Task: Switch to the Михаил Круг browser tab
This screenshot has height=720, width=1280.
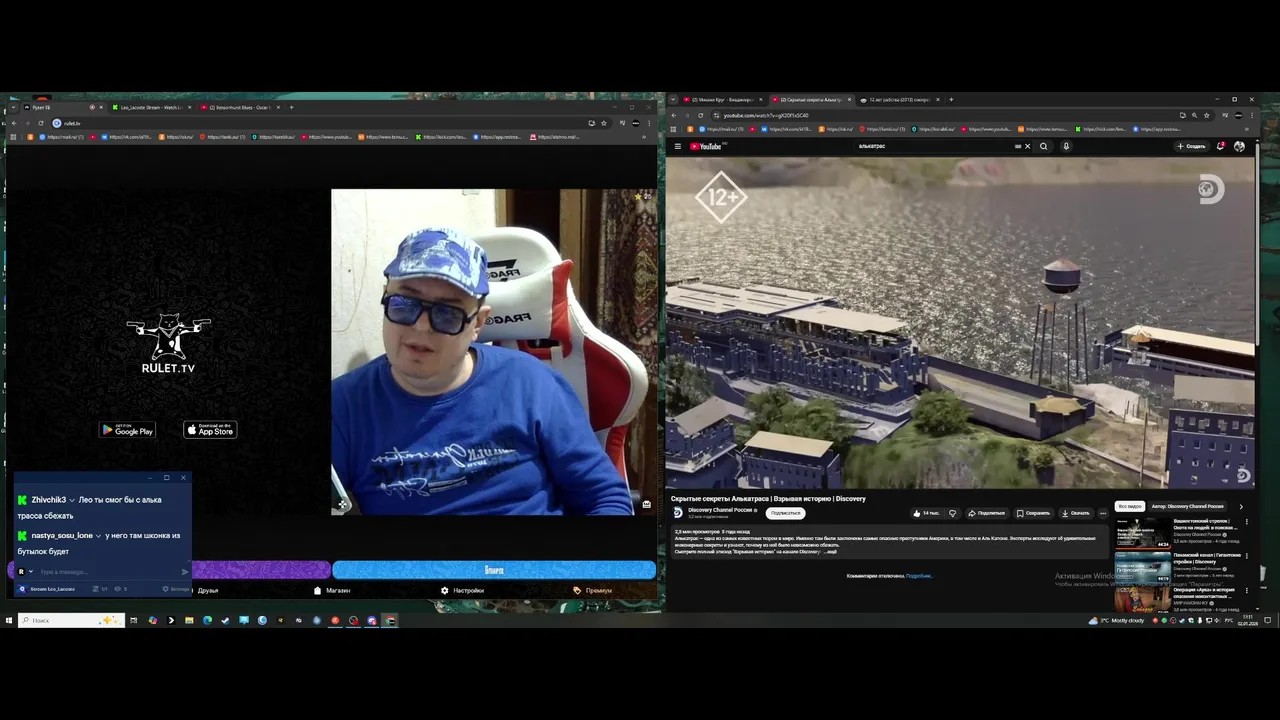Action: click(x=723, y=100)
